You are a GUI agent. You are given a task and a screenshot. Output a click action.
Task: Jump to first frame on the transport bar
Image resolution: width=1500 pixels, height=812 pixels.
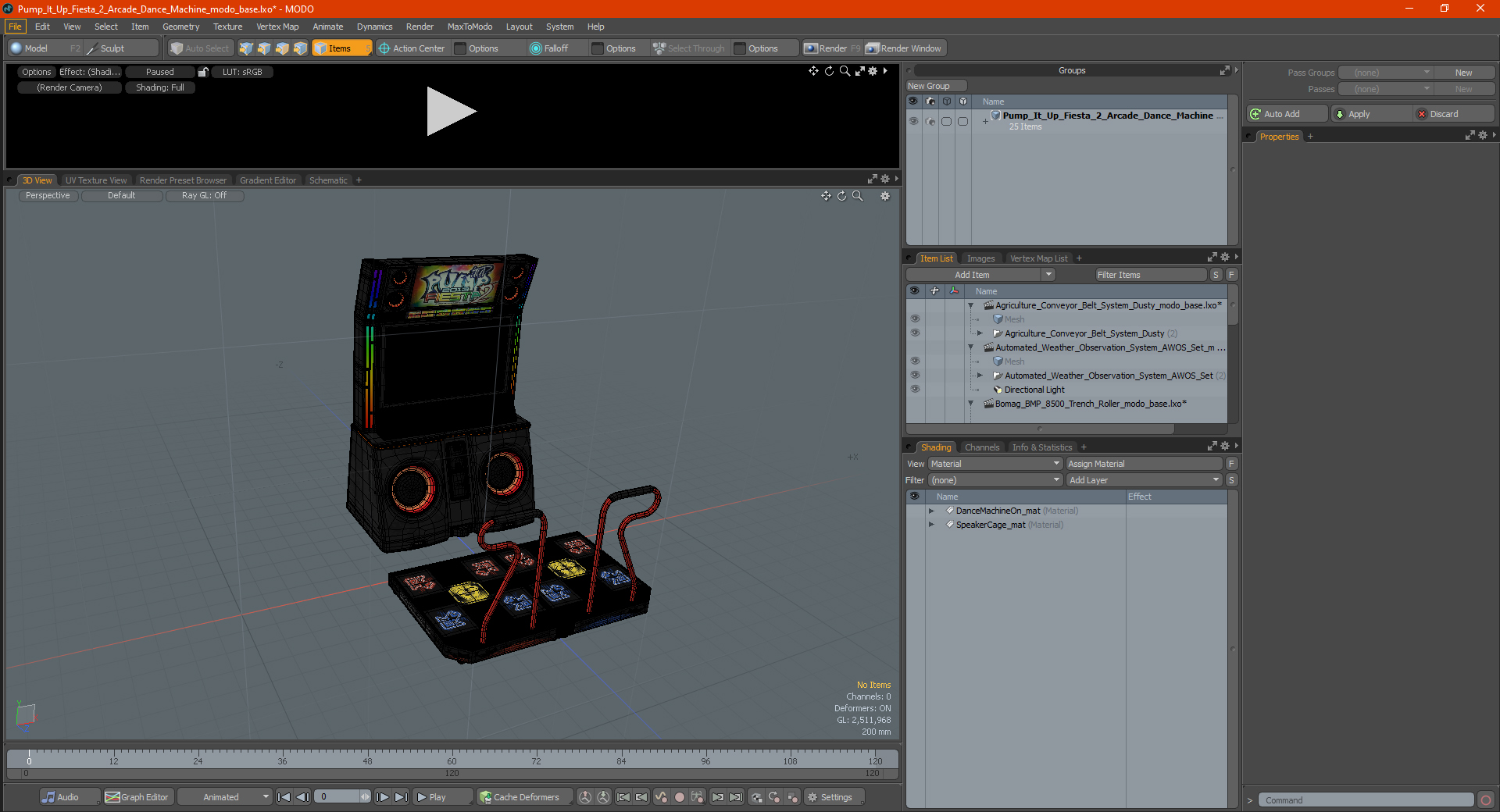point(284,797)
